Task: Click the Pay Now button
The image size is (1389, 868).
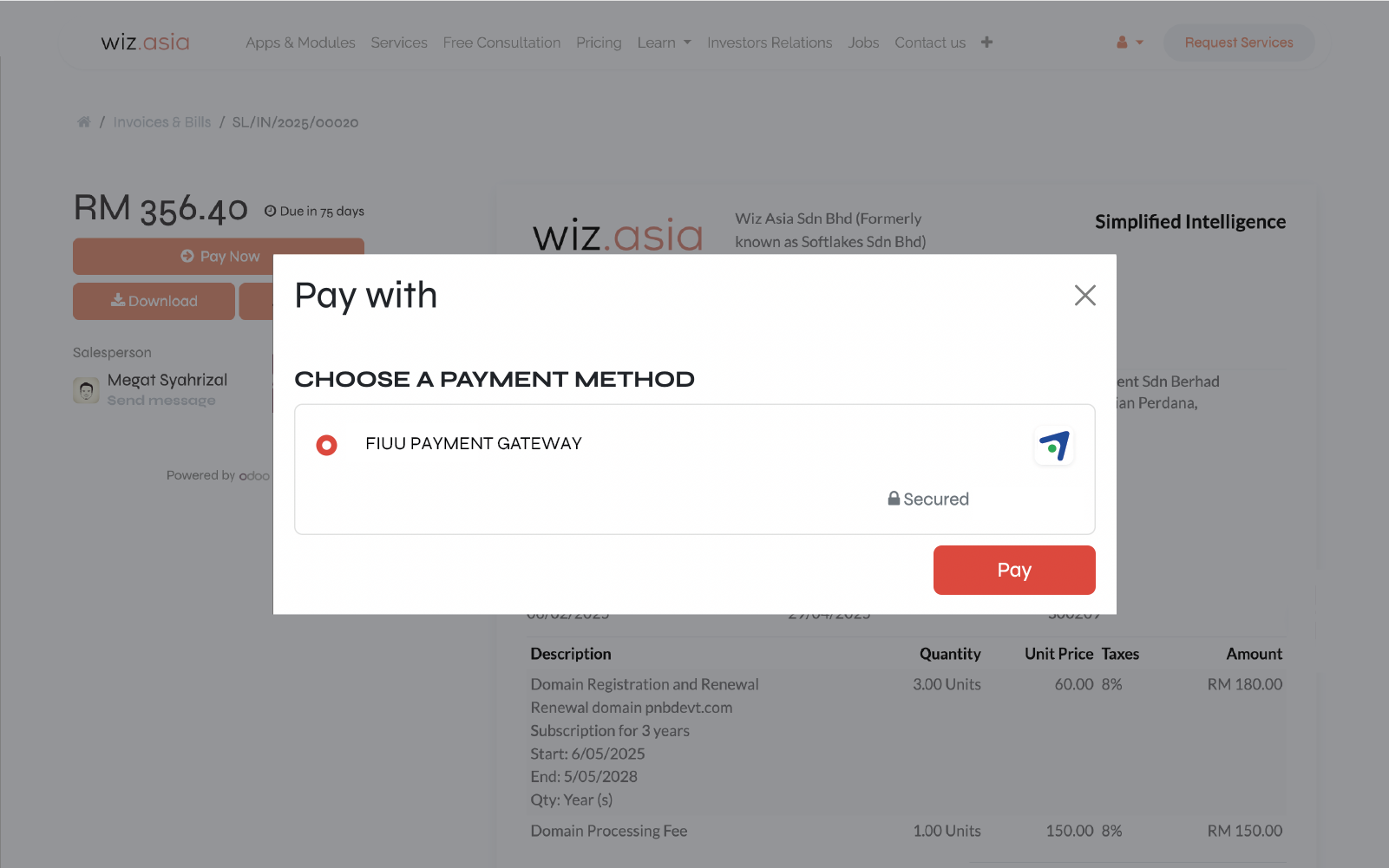Action: pyautogui.click(x=219, y=256)
